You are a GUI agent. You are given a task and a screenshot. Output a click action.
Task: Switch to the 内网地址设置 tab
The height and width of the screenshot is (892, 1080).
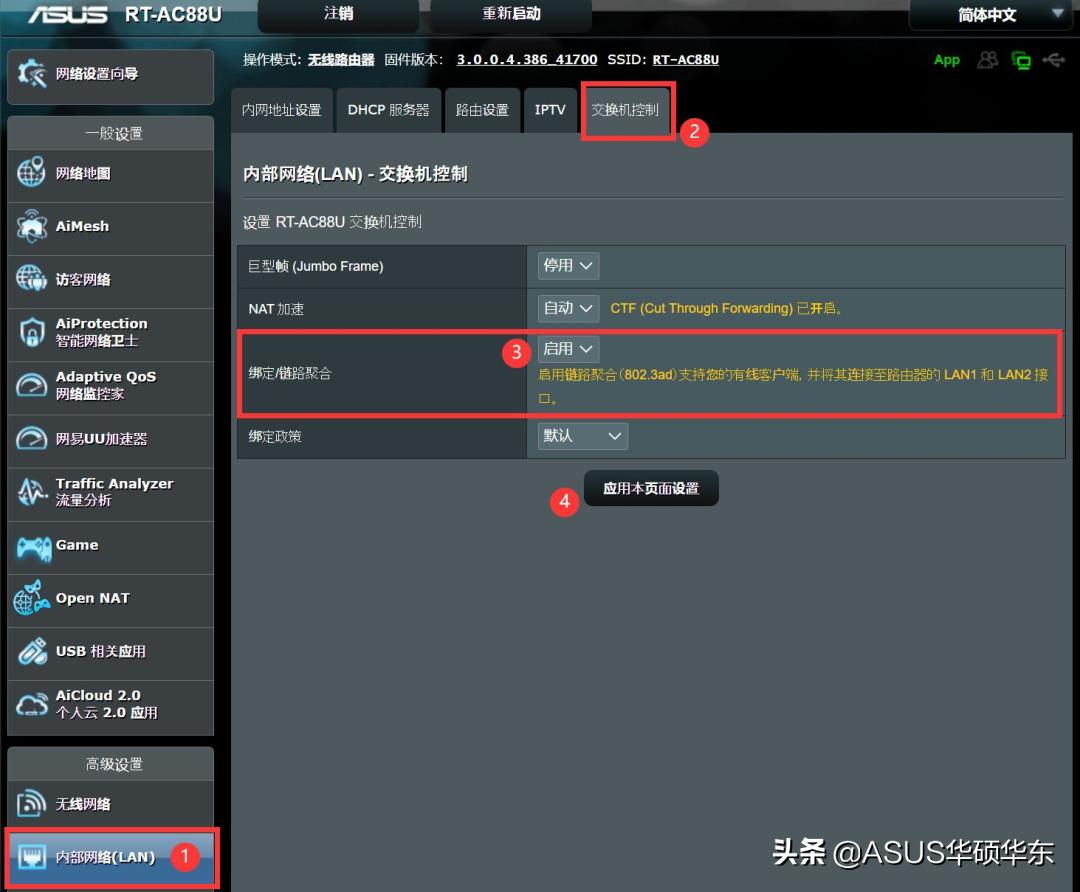pyautogui.click(x=282, y=110)
